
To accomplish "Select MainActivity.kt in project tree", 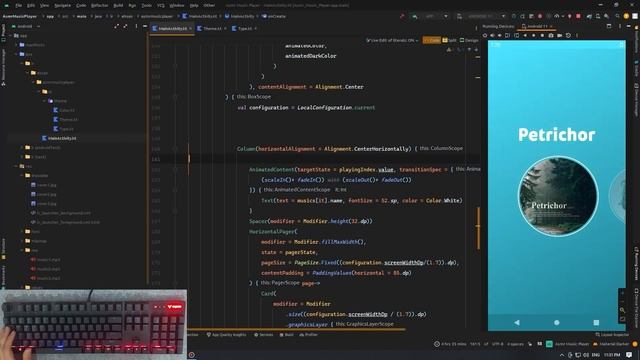I will tap(59, 138).
